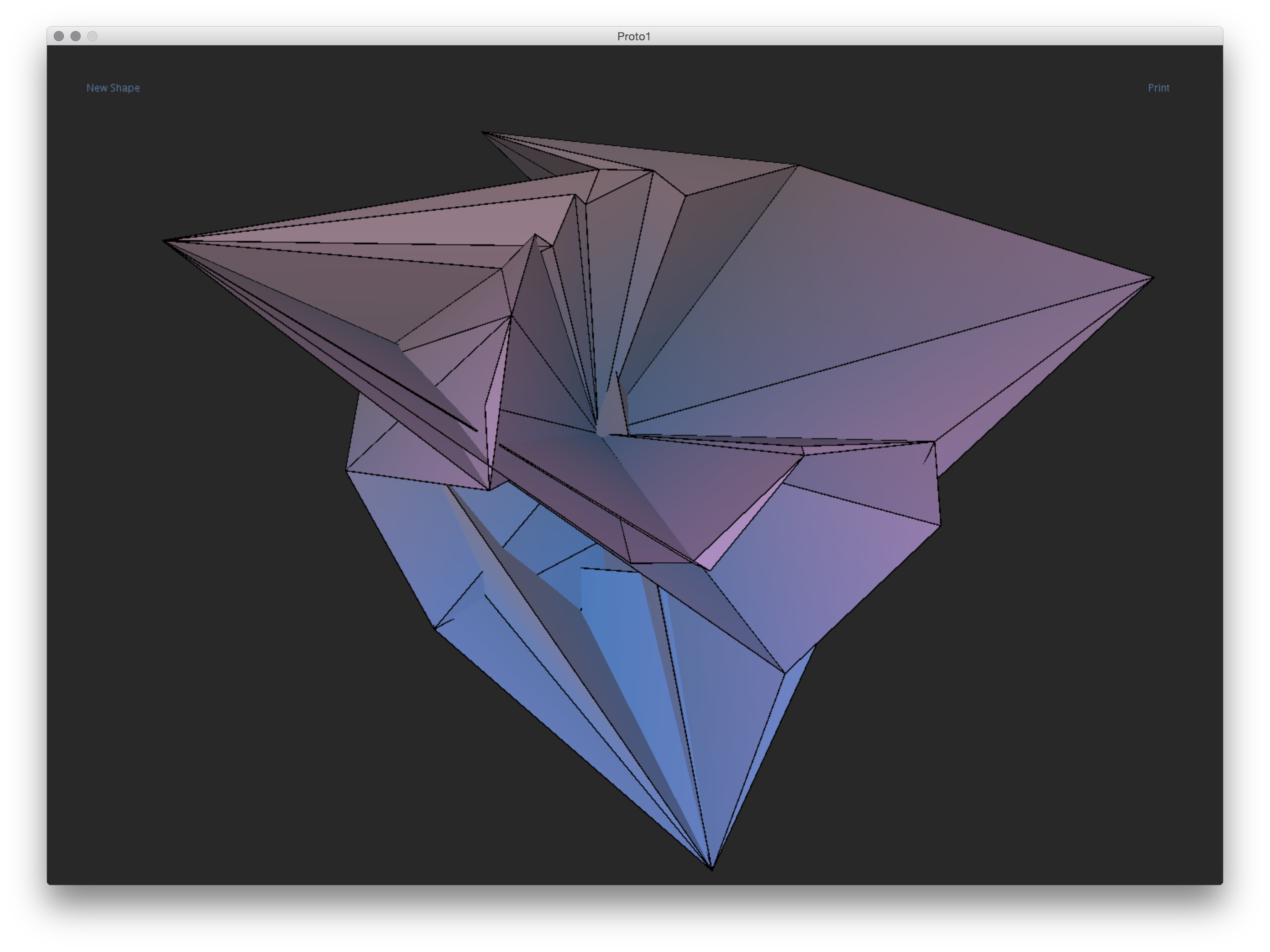Close the Proto1 window
This screenshot has width=1270, height=952.
[x=58, y=36]
